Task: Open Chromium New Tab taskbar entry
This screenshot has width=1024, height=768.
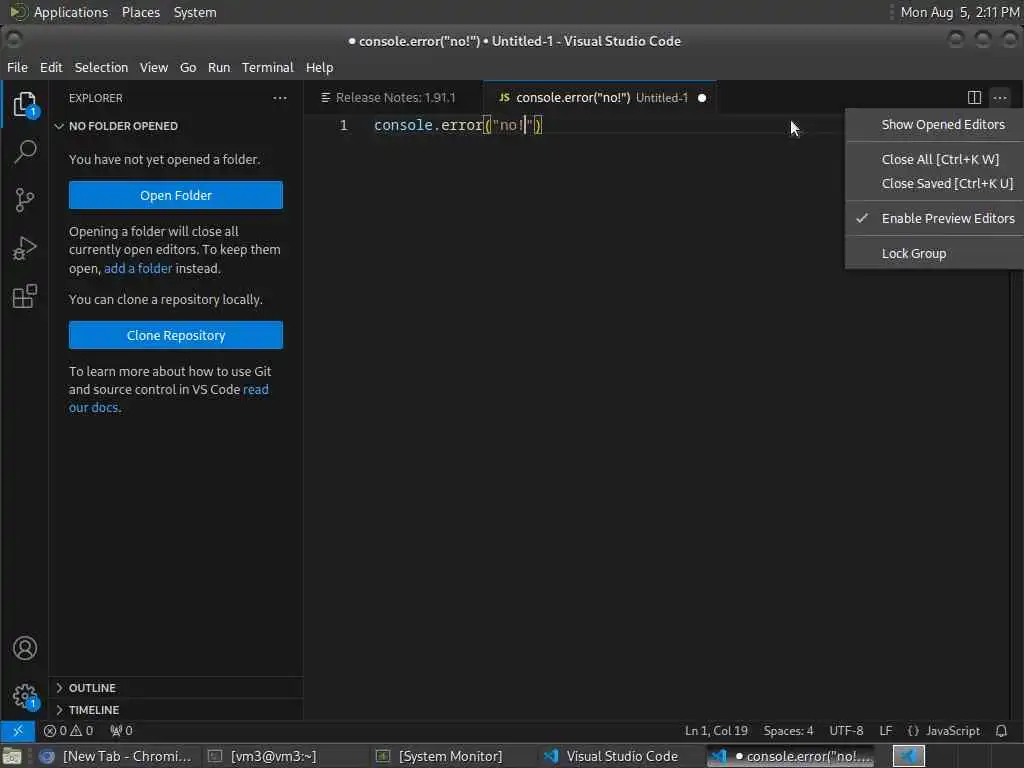Action: [x=116, y=756]
